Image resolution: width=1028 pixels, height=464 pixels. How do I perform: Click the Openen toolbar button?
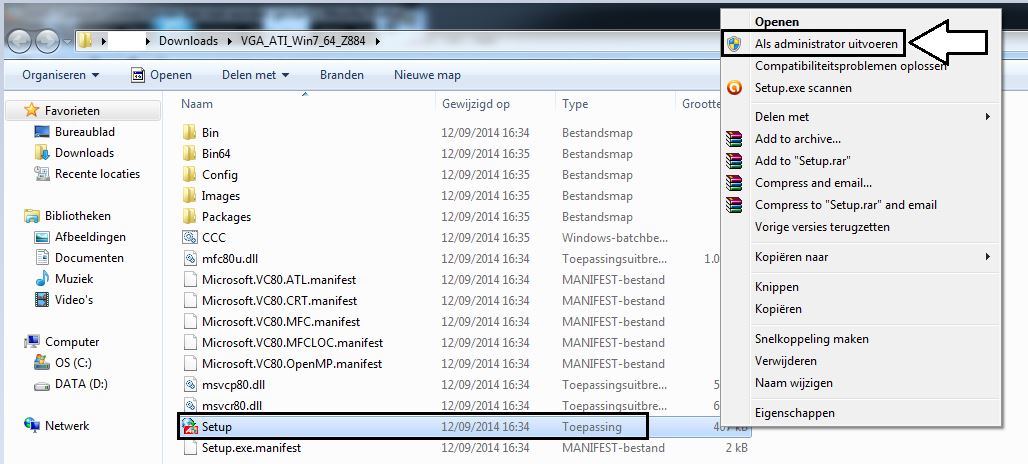pyautogui.click(x=161, y=75)
